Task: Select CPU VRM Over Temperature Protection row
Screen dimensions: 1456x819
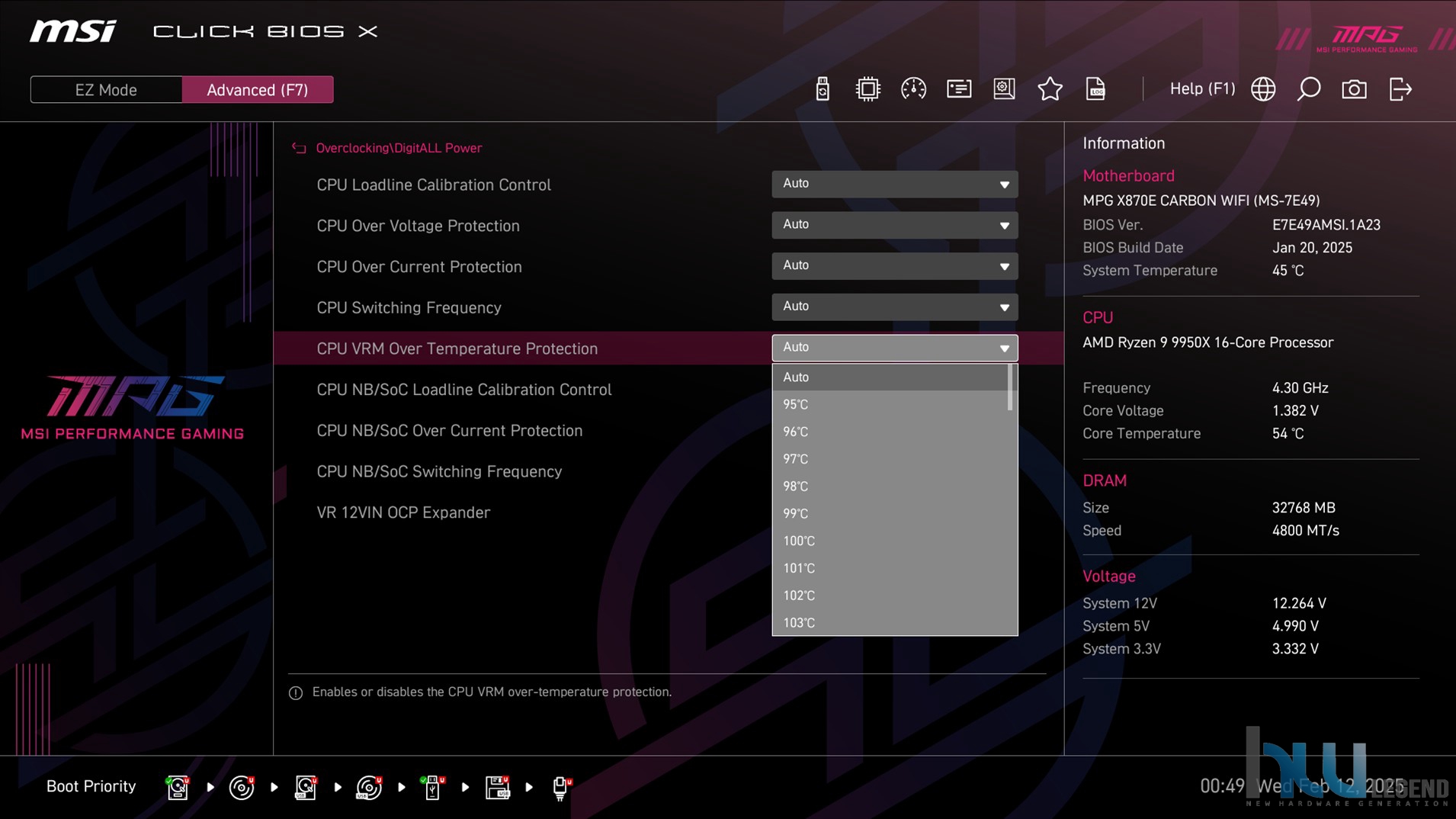Action: point(668,348)
